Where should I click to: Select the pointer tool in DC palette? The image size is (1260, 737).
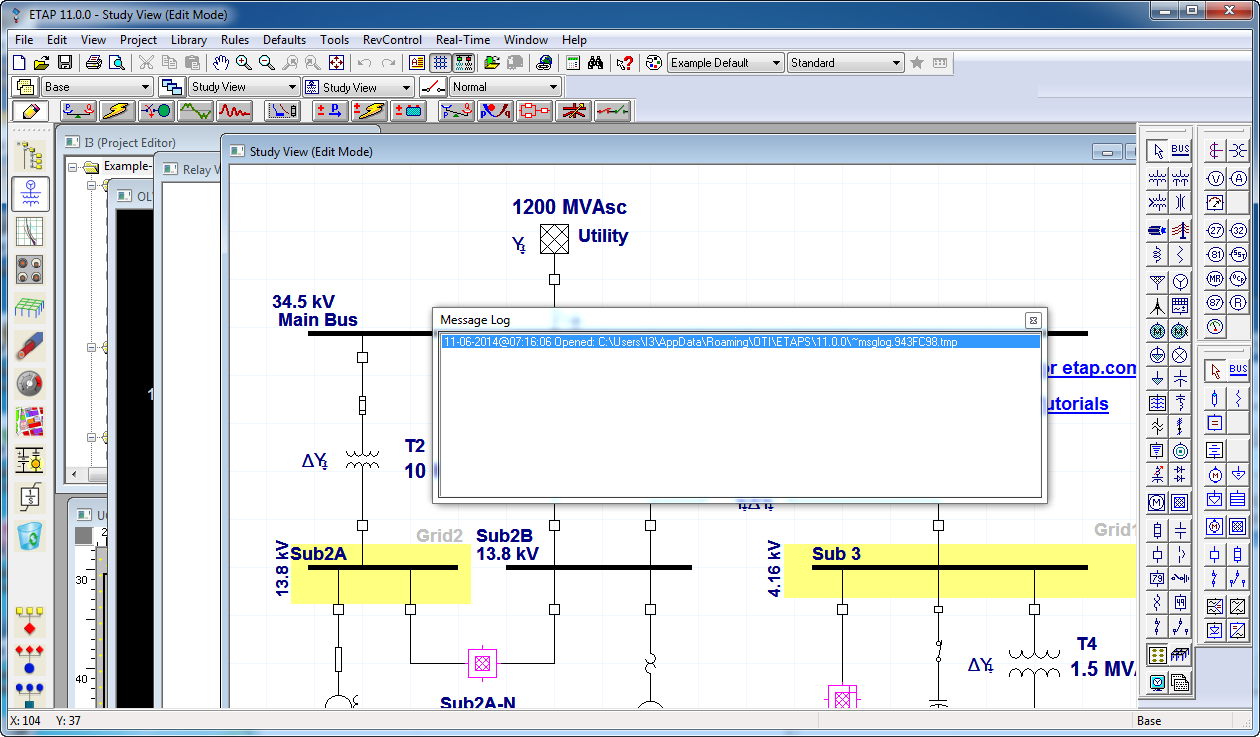[1215, 371]
